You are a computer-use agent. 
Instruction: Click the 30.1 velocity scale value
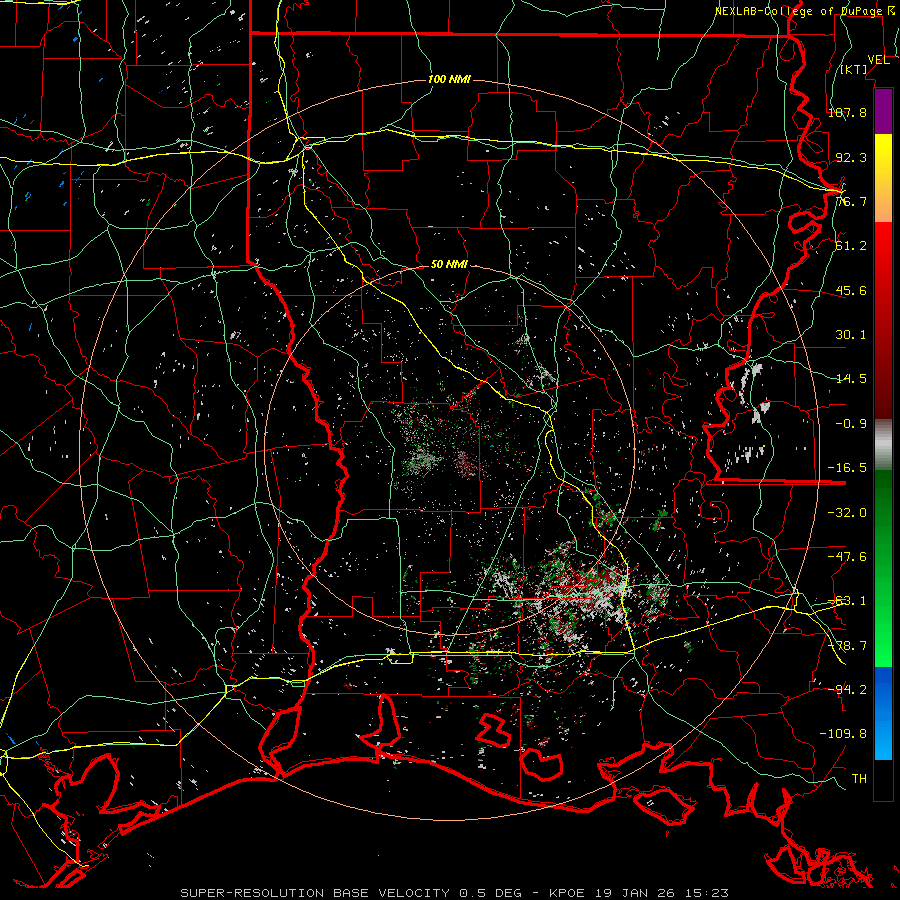pyautogui.click(x=851, y=335)
